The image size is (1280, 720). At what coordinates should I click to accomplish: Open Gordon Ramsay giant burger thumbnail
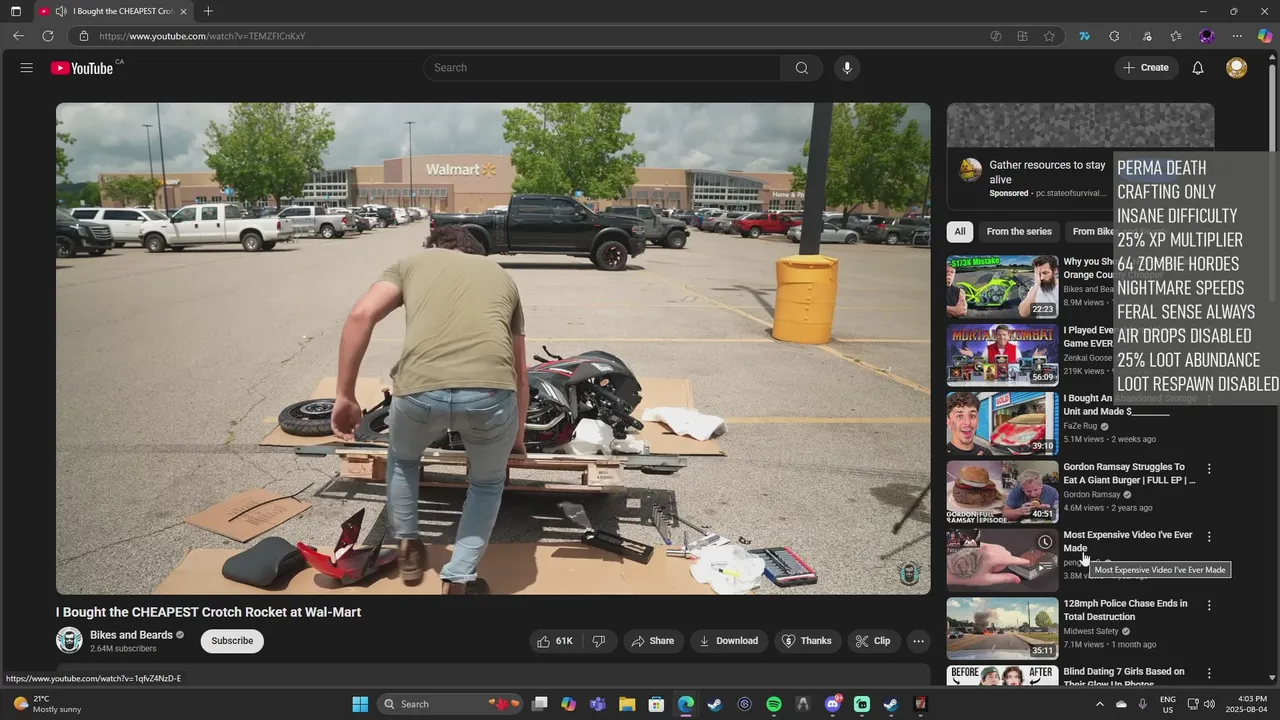[1002, 491]
